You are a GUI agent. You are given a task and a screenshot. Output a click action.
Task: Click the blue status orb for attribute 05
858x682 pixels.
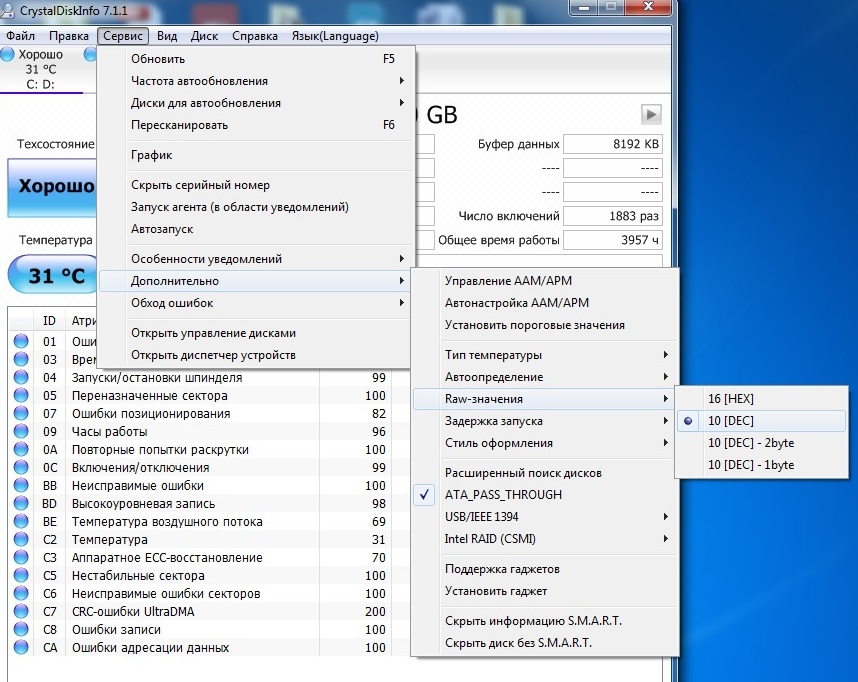click(x=20, y=396)
